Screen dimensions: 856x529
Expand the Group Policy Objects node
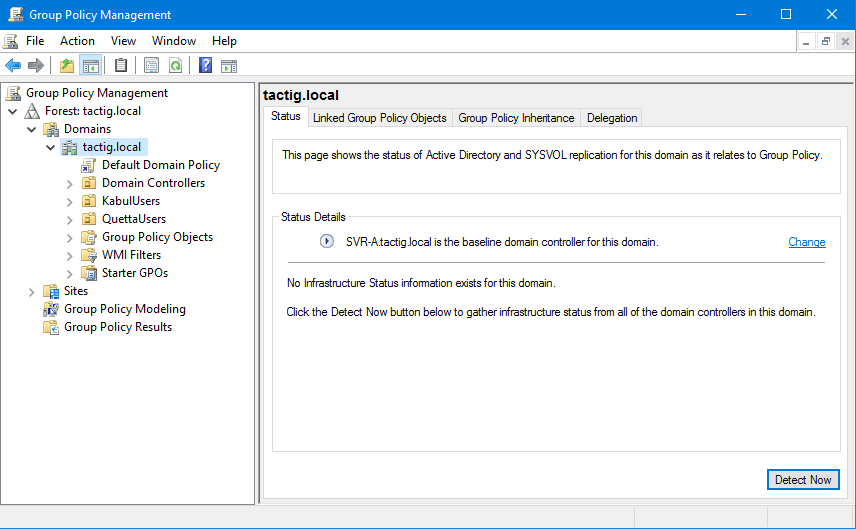pyautogui.click(x=69, y=238)
